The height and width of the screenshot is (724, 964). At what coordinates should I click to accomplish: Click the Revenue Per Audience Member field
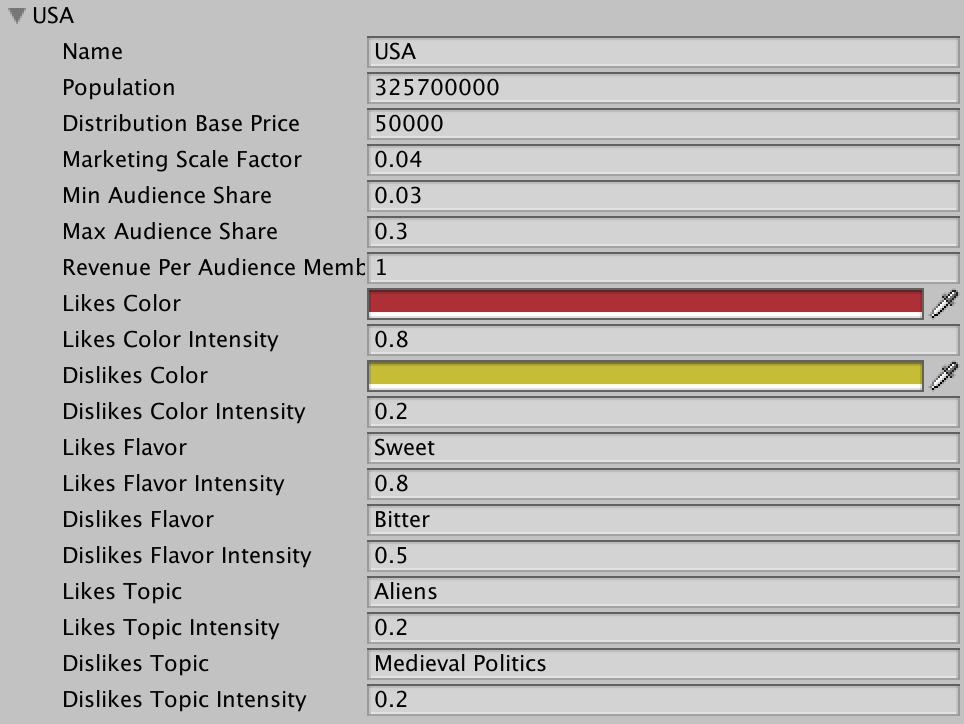tap(663, 268)
